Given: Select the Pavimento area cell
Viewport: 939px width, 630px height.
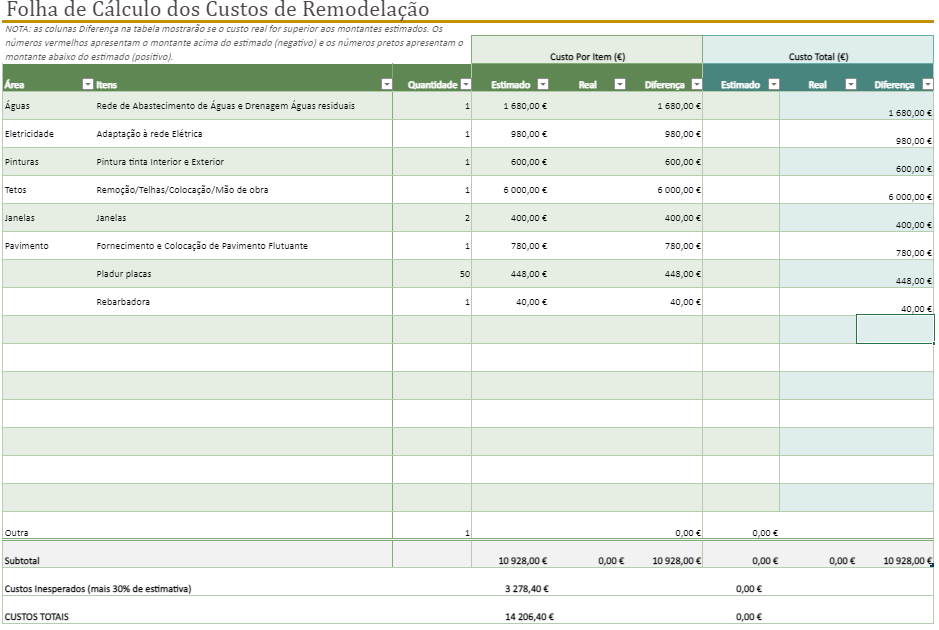Looking at the screenshot, I should click(48, 246).
